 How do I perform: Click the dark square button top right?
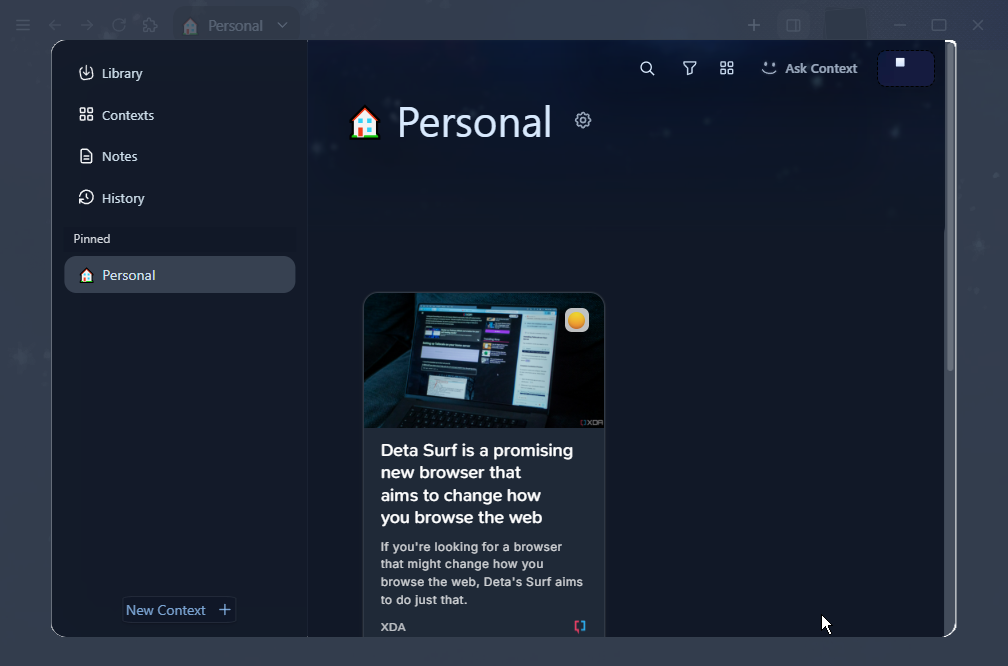point(906,68)
